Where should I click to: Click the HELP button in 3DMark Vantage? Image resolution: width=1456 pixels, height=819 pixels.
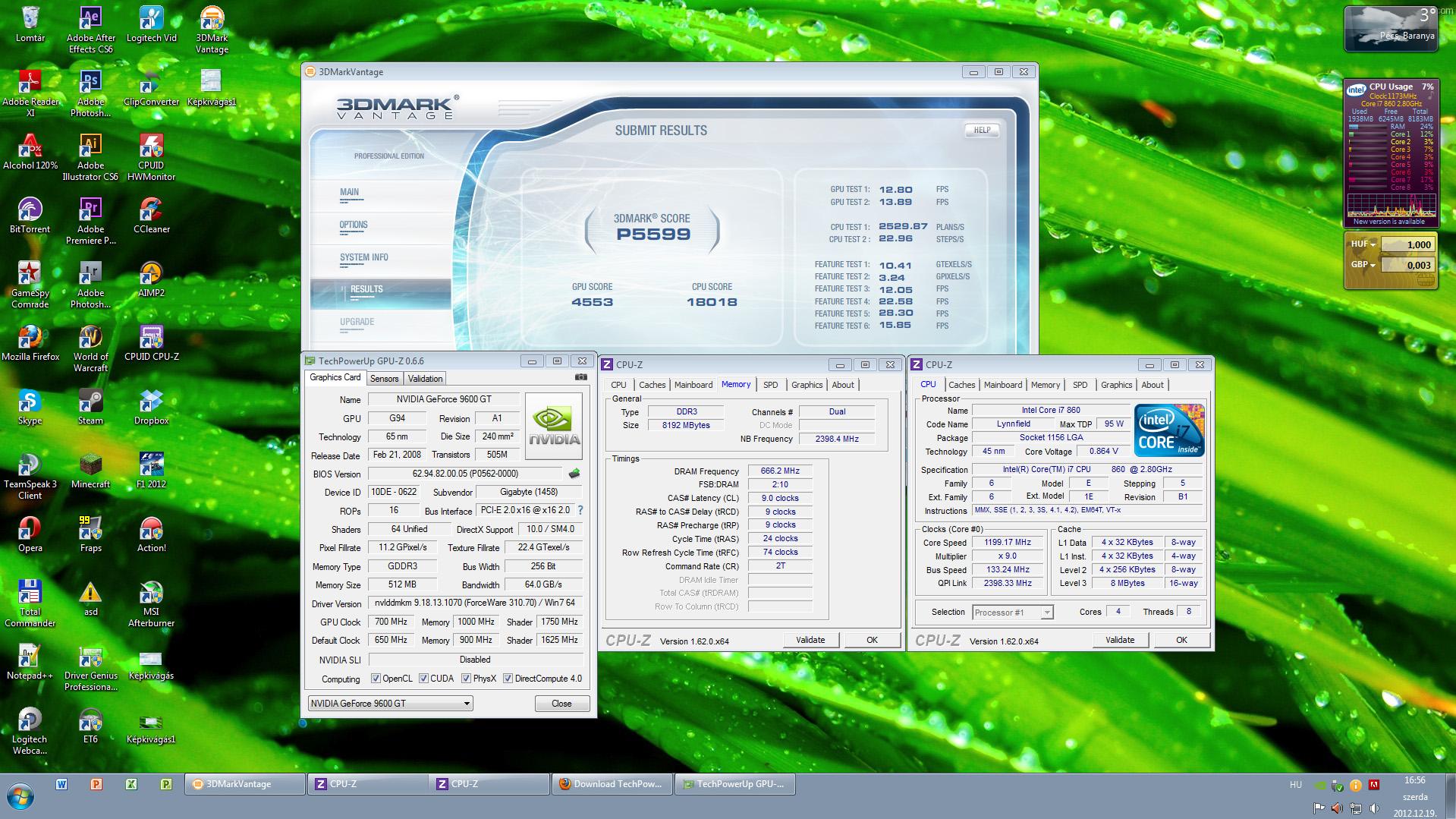pyautogui.click(x=982, y=130)
